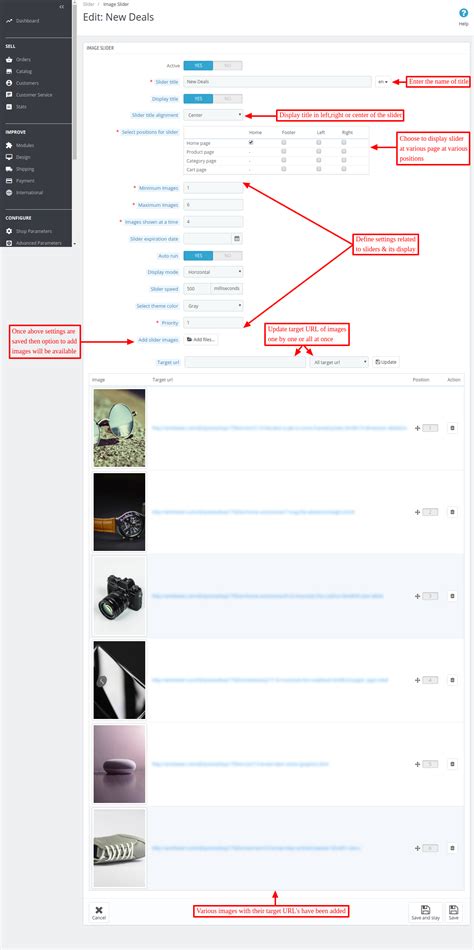This screenshot has height=950, width=474.
Task: Collapse the sidebar with double-chevron icon
Action: point(62,6)
